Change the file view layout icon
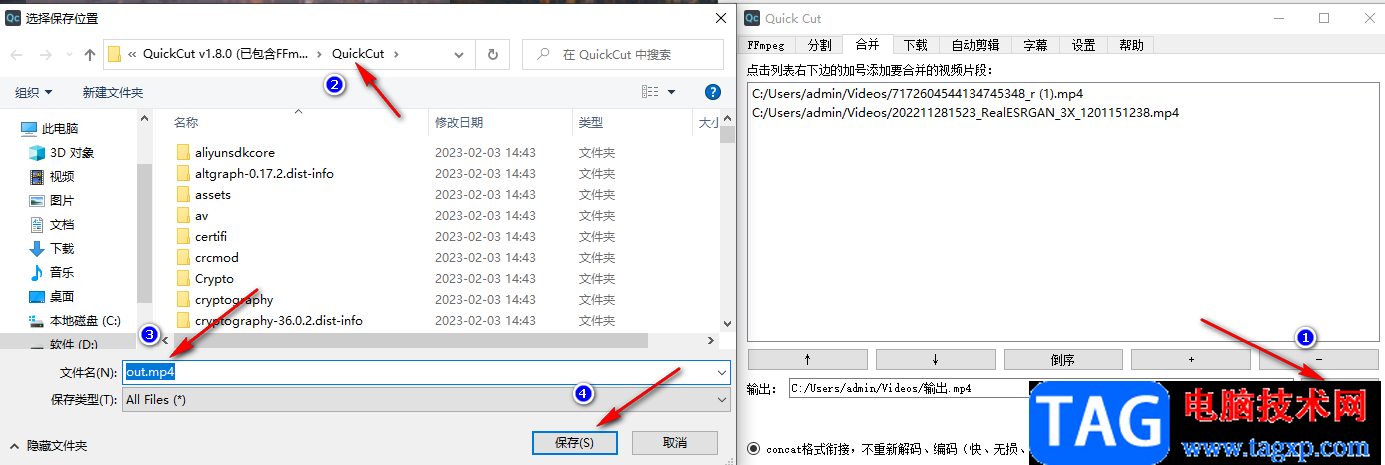 tap(650, 92)
